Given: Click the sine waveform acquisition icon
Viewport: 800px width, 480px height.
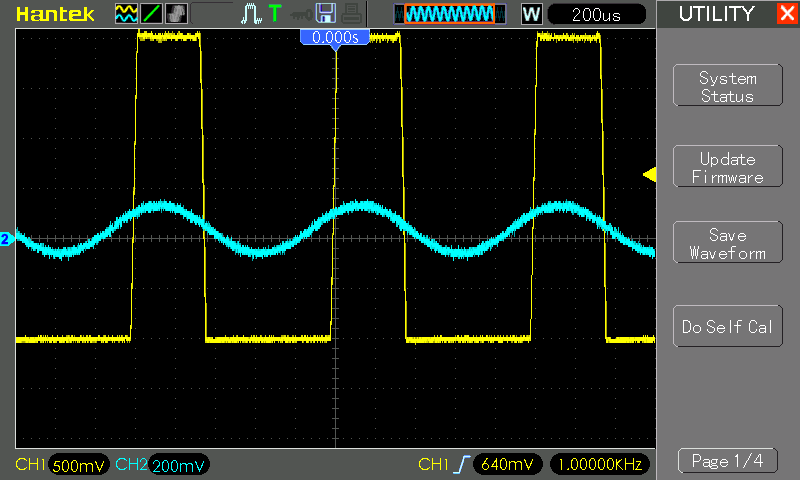Looking at the screenshot, I should coord(126,14).
